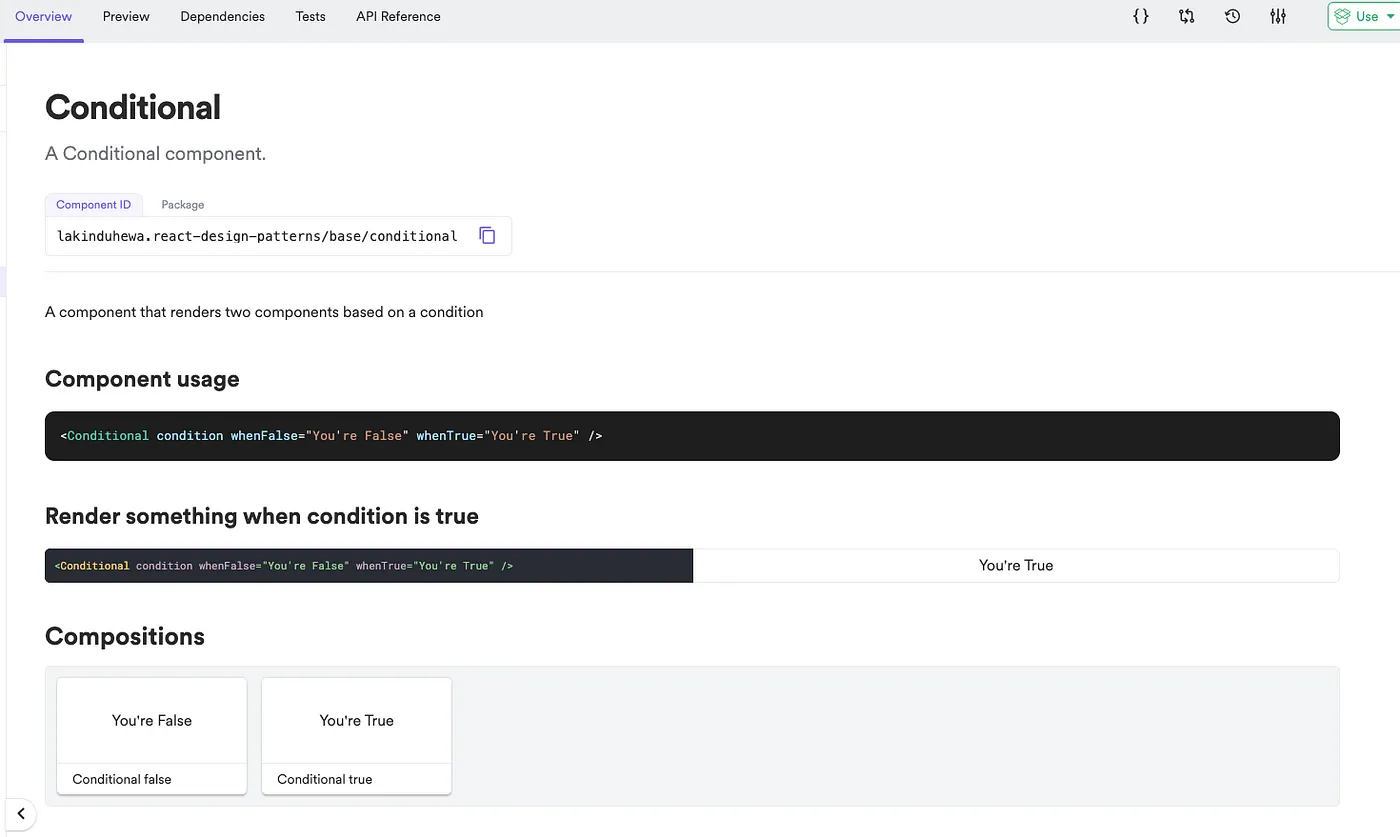Image resolution: width=1400 pixels, height=837 pixels.
Task: Open the Conditional true composition card
Action: [x=356, y=735]
